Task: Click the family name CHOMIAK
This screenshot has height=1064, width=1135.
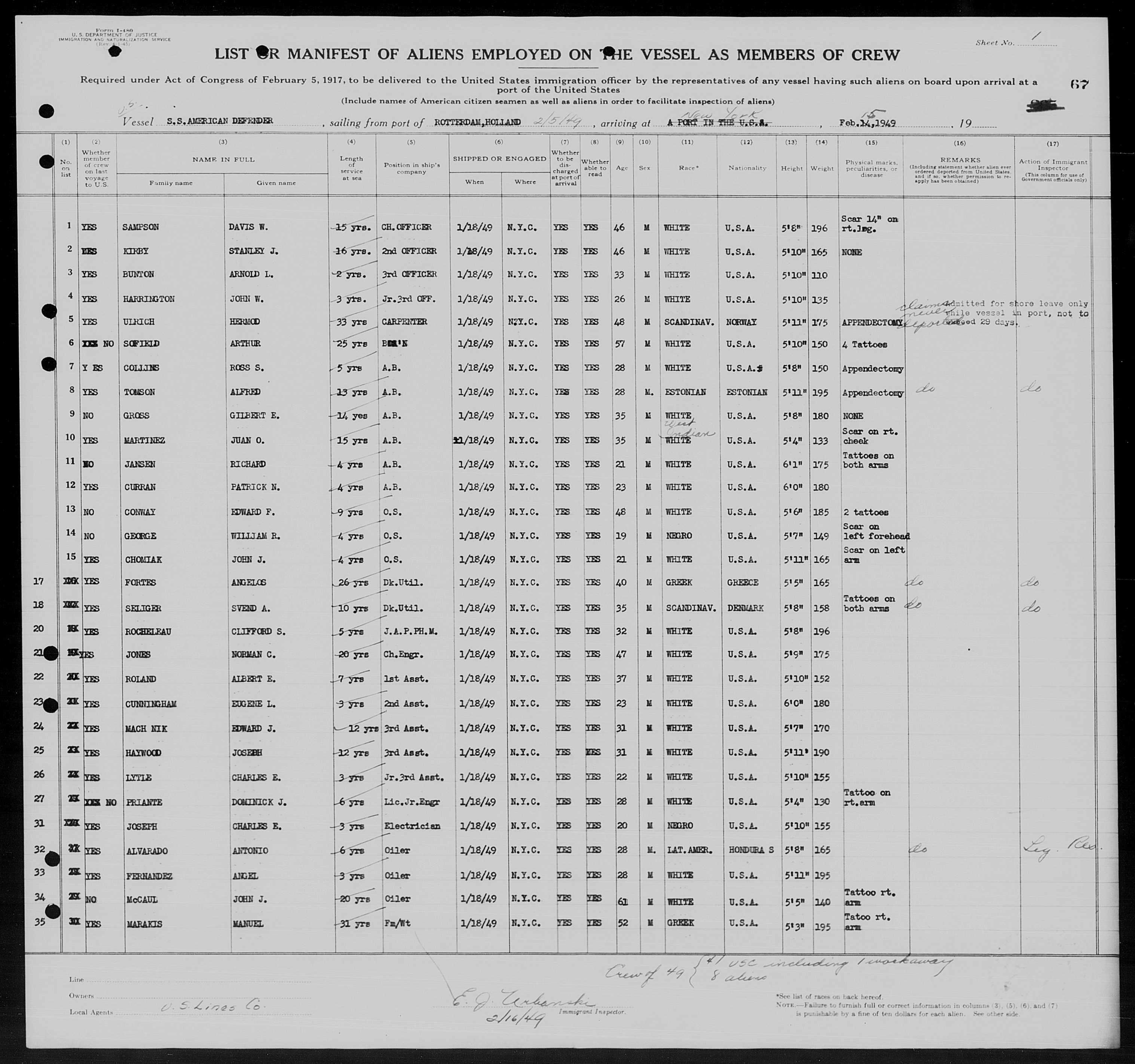Action: 143,560
